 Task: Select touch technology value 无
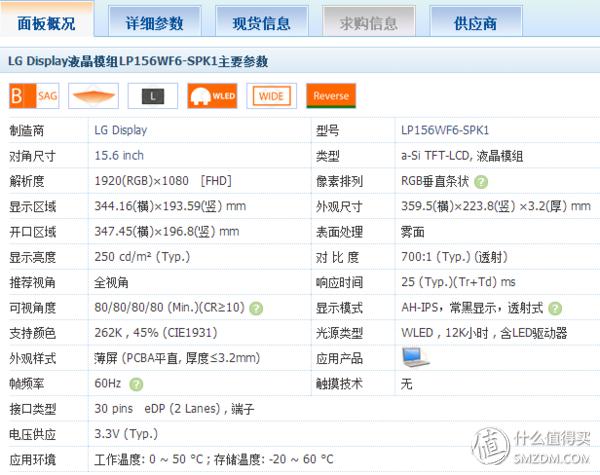(406, 383)
